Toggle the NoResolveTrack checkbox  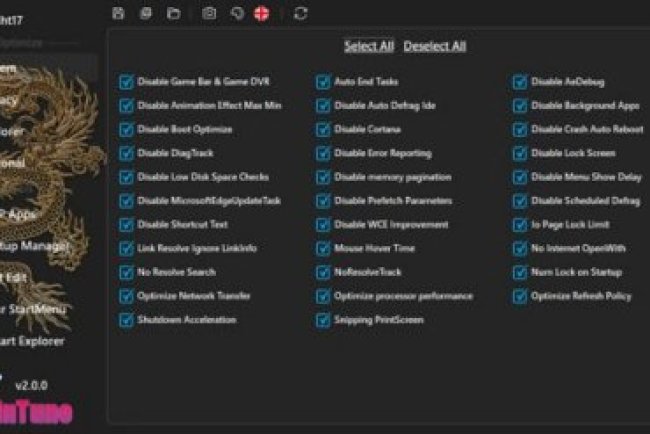tap(323, 272)
